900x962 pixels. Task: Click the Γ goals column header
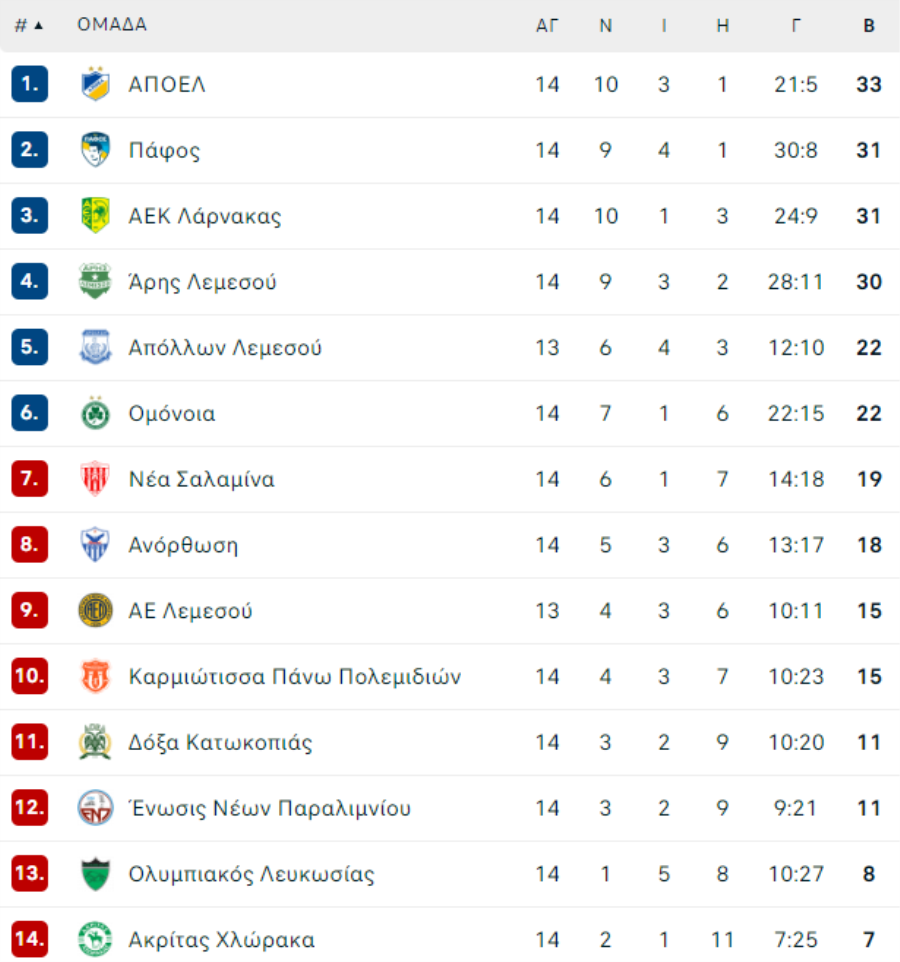point(796,25)
